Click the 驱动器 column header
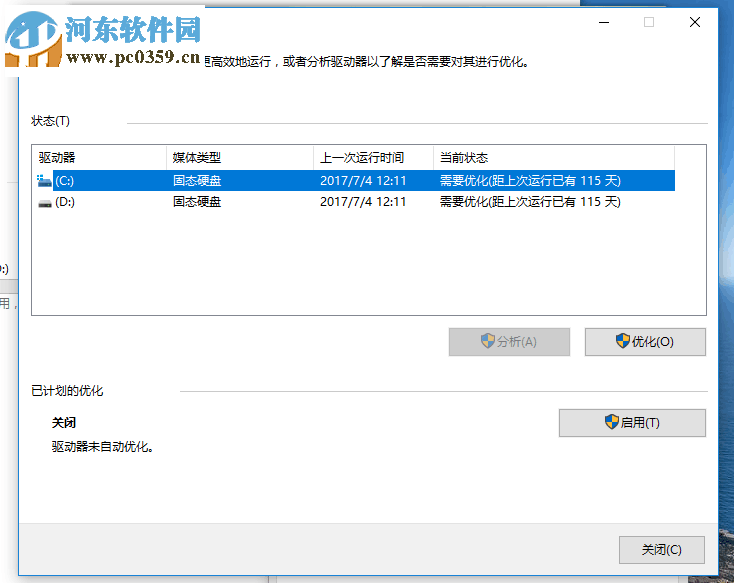The height and width of the screenshot is (583, 734). click(x=99, y=158)
